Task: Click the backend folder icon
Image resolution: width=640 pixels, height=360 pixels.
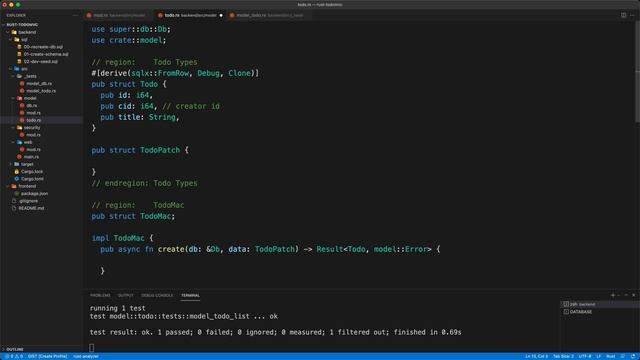Action: [14, 32]
